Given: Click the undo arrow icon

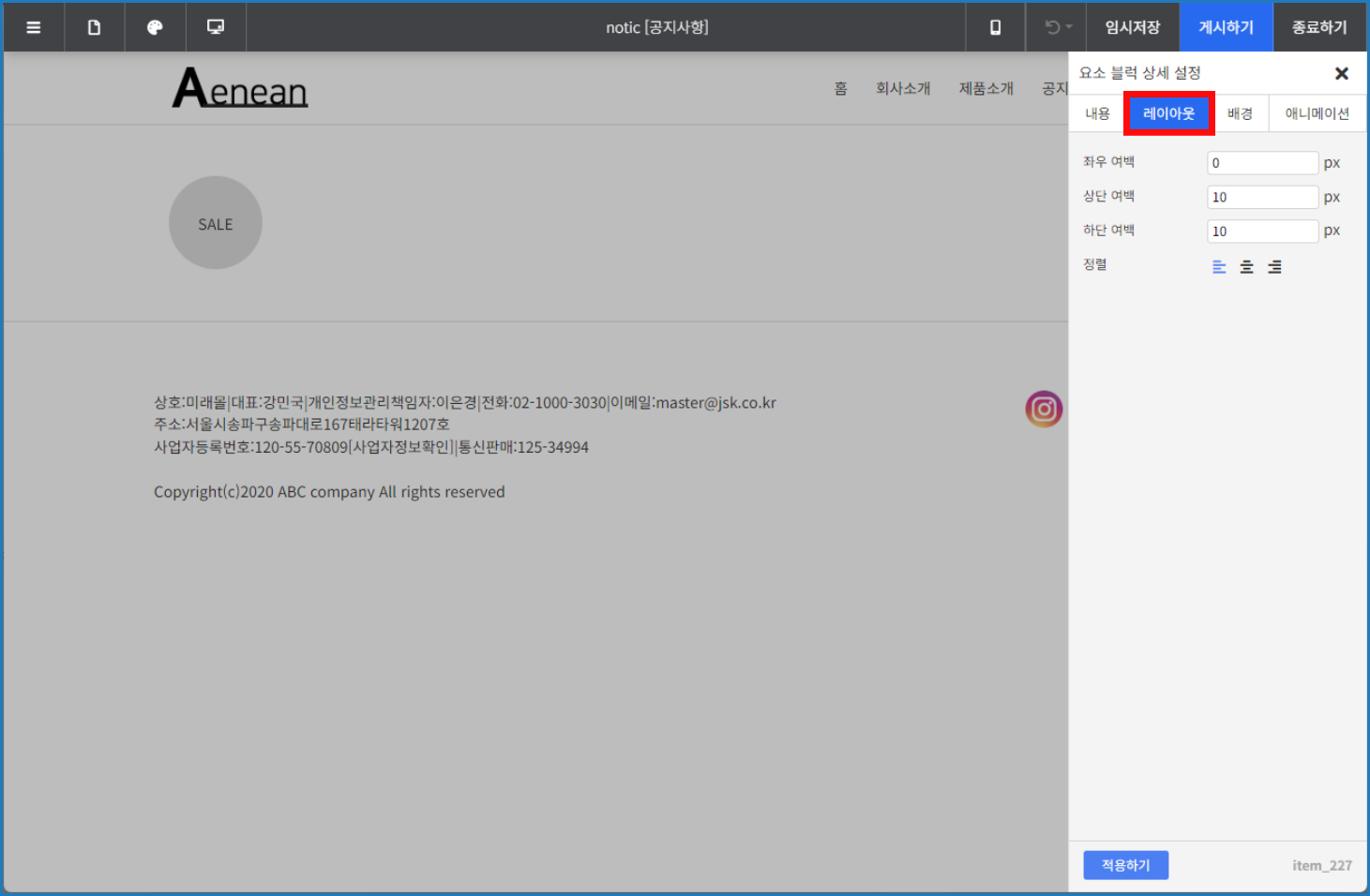Looking at the screenshot, I should point(1052,27).
